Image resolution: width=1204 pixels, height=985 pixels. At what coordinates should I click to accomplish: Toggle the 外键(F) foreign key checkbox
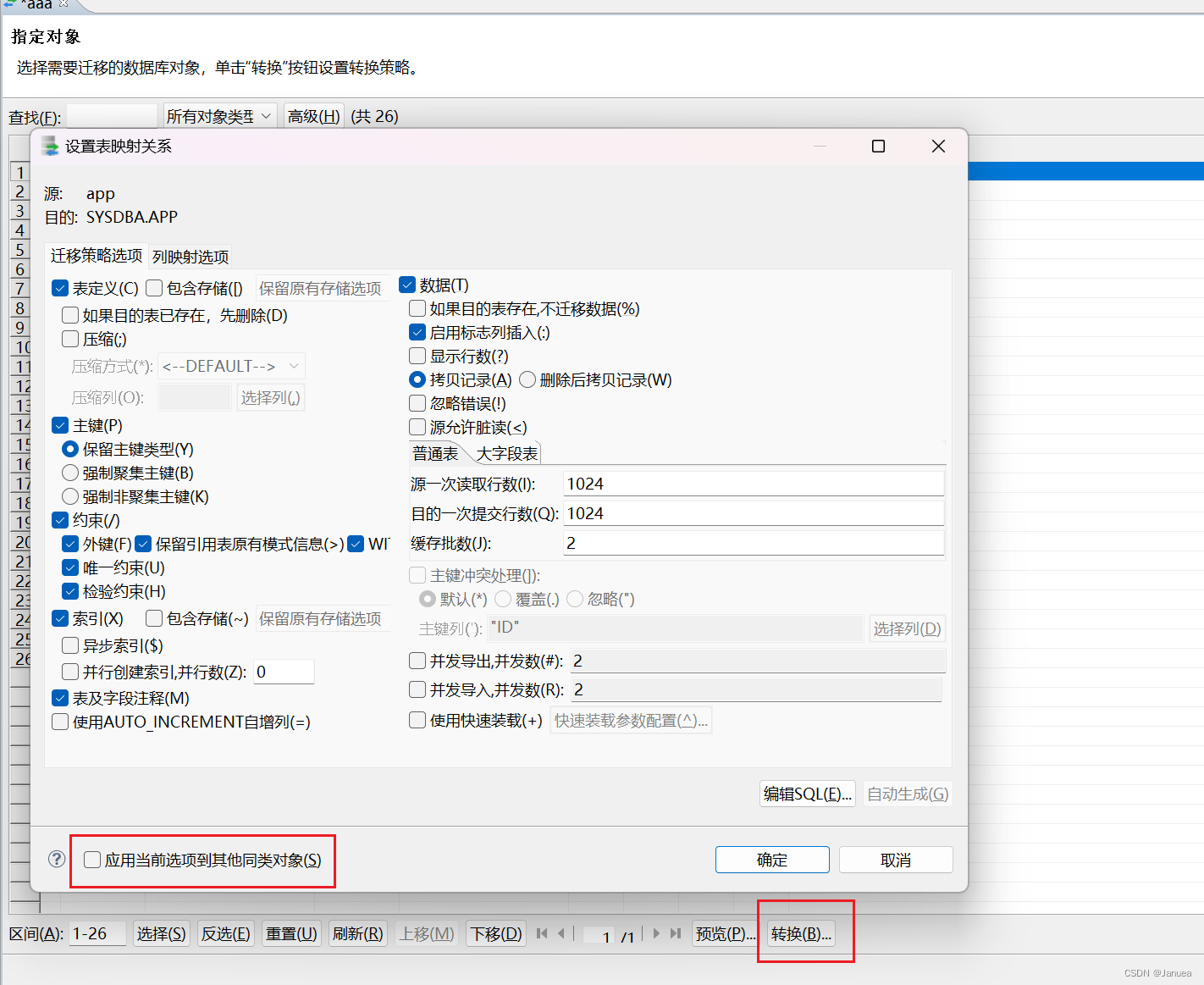tap(70, 544)
